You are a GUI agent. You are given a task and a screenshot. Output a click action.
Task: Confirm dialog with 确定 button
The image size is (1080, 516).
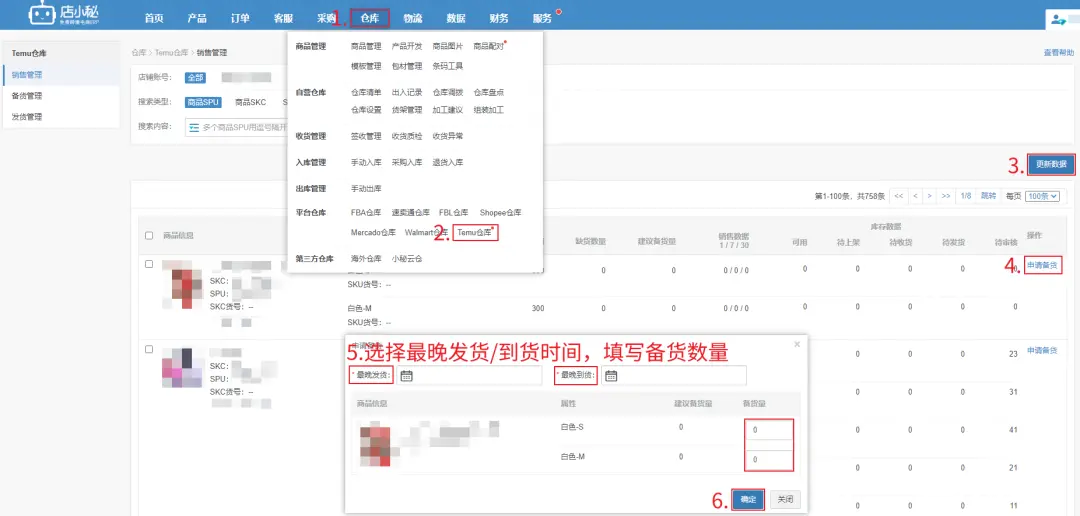[x=748, y=499]
